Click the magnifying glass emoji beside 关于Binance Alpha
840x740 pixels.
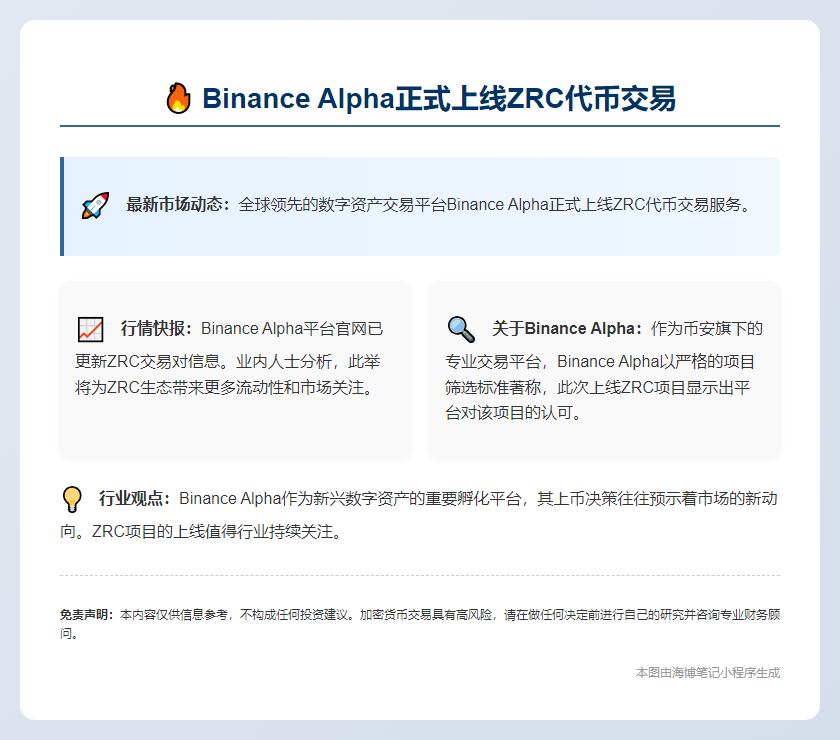click(x=461, y=330)
